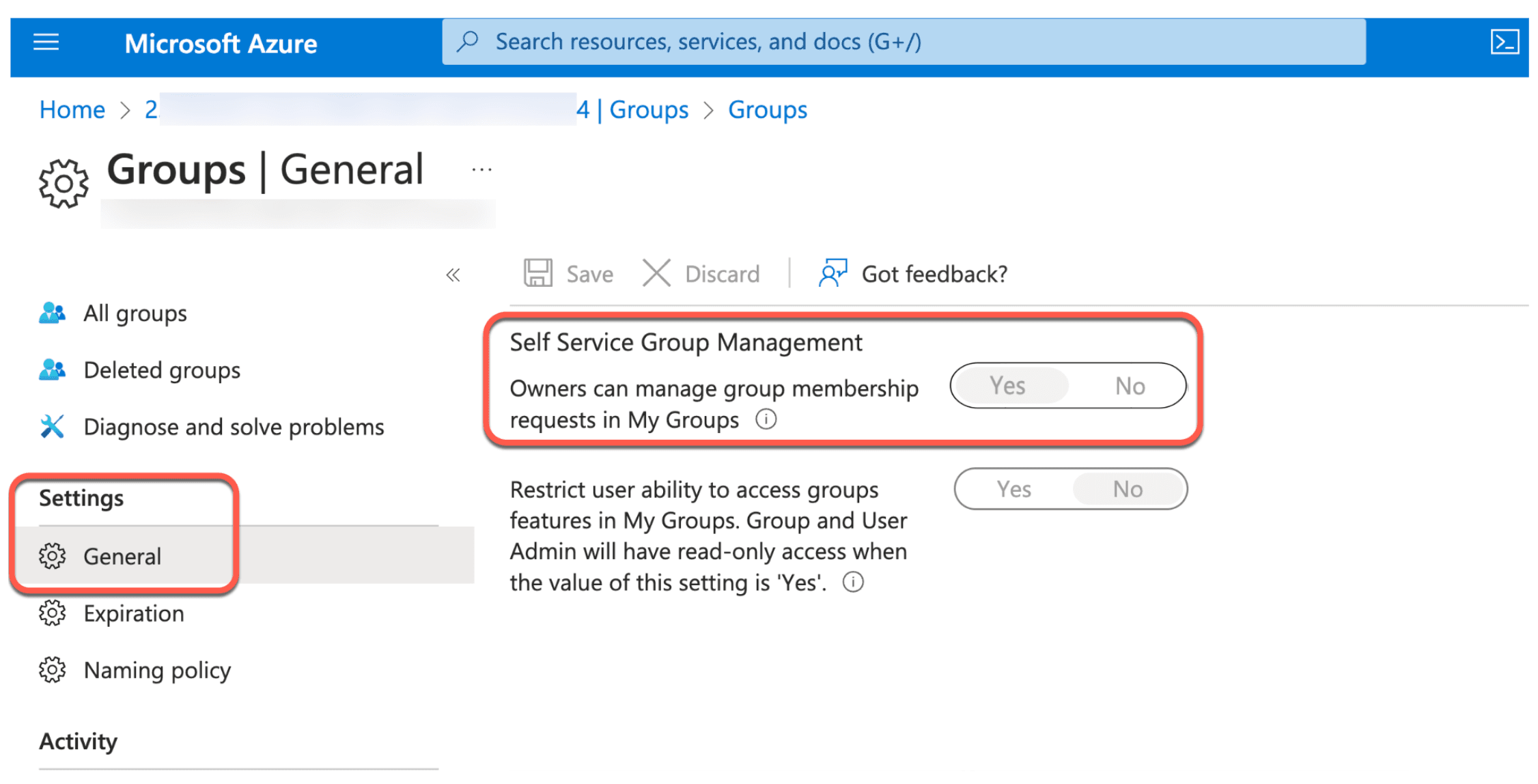Open the last Groups breadcrumb link
This screenshot has height=784, width=1538.
(x=768, y=109)
